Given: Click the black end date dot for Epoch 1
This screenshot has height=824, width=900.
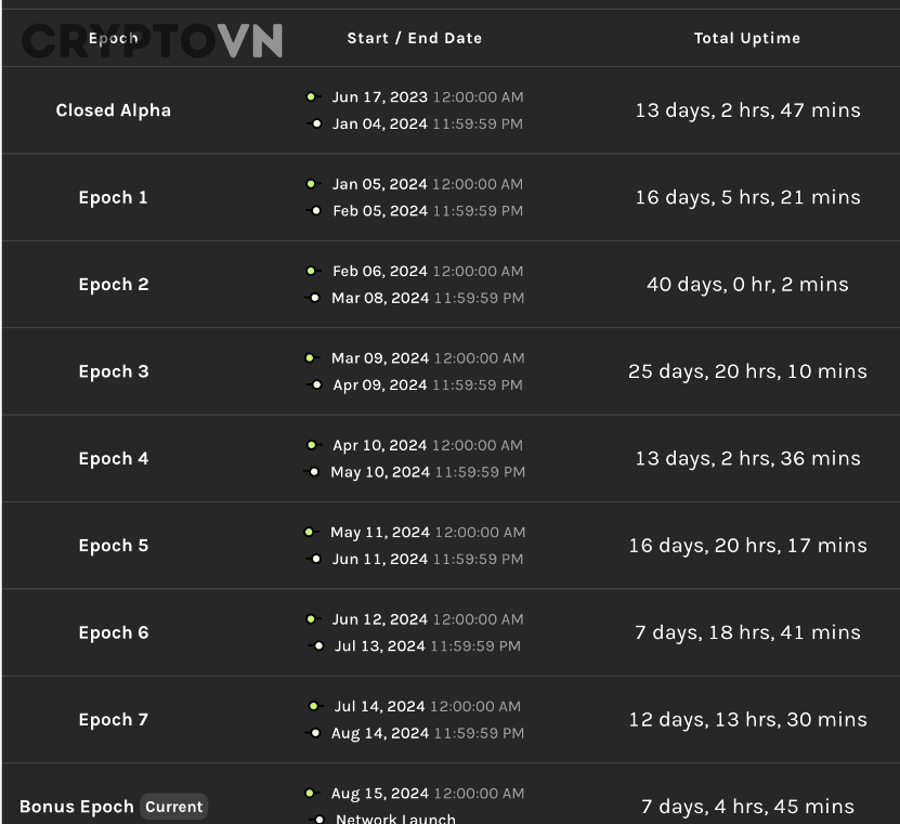Looking at the screenshot, I should pyautogui.click(x=316, y=211).
